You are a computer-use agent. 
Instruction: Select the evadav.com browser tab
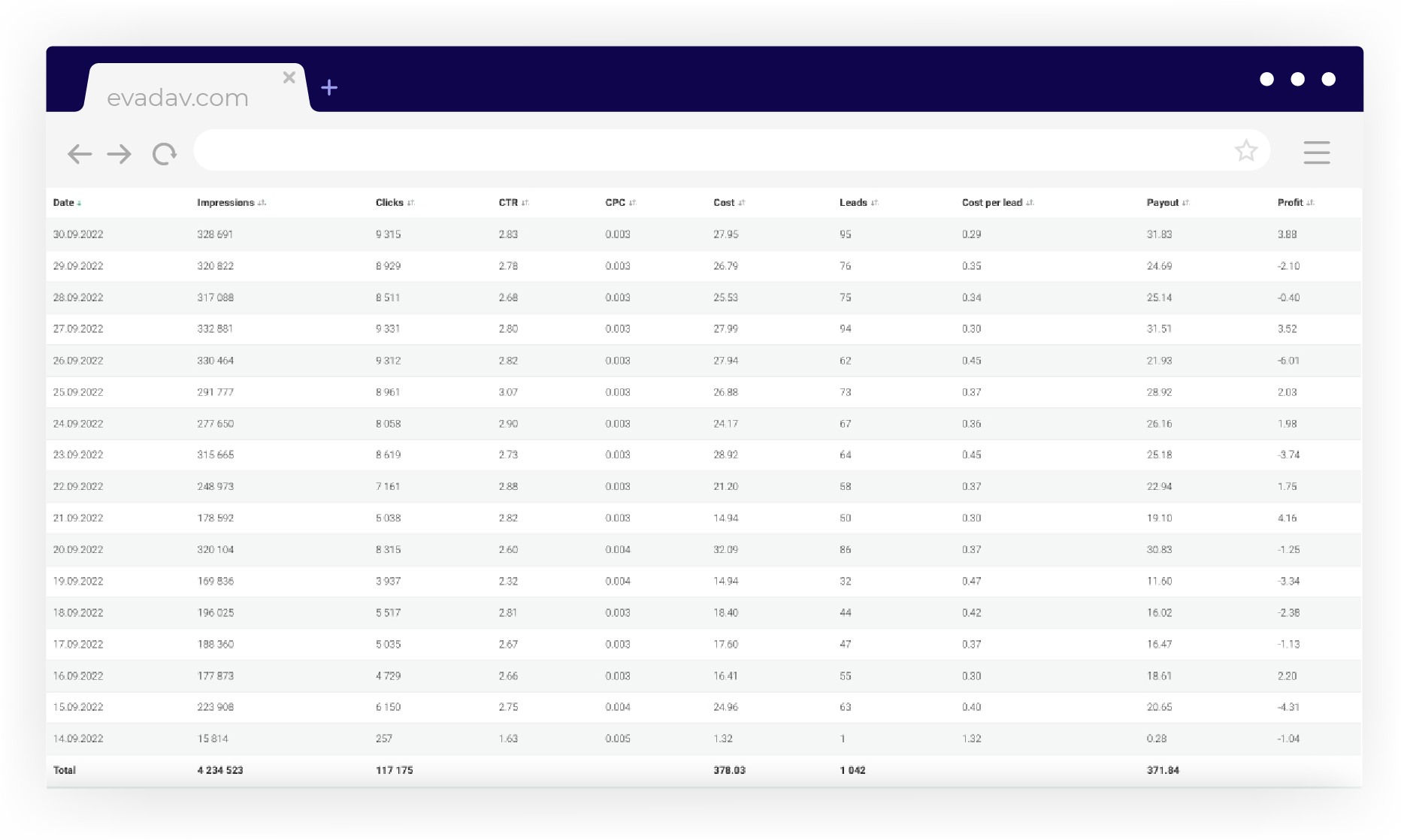click(178, 98)
